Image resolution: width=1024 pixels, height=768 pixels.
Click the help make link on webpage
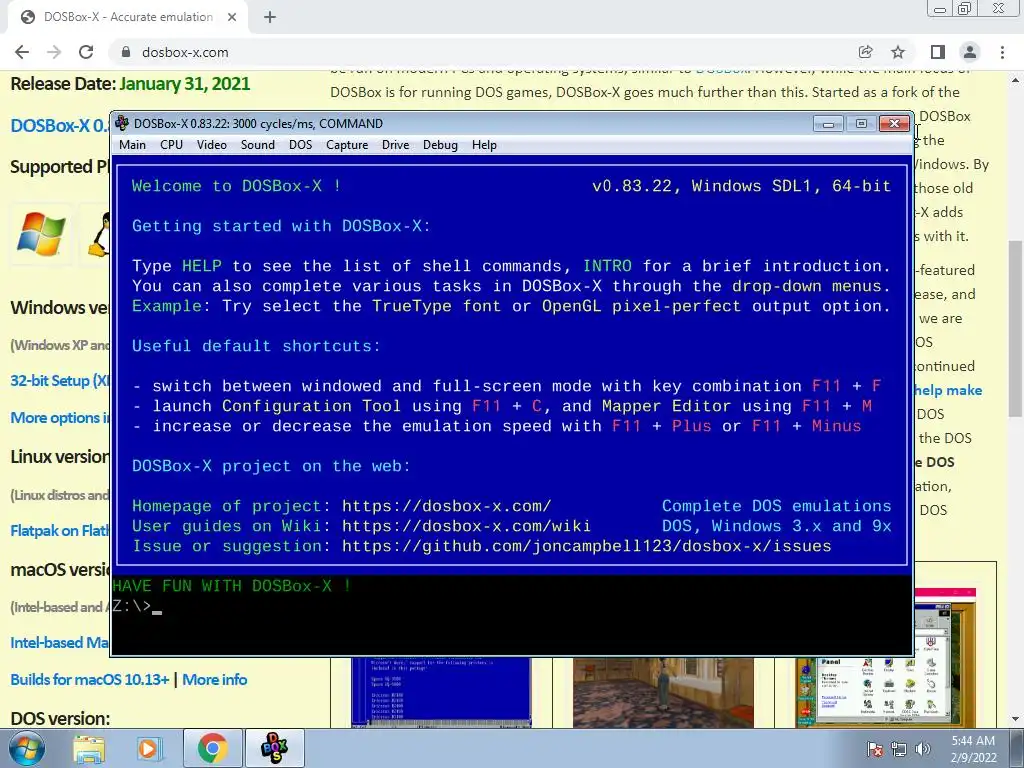click(x=948, y=391)
